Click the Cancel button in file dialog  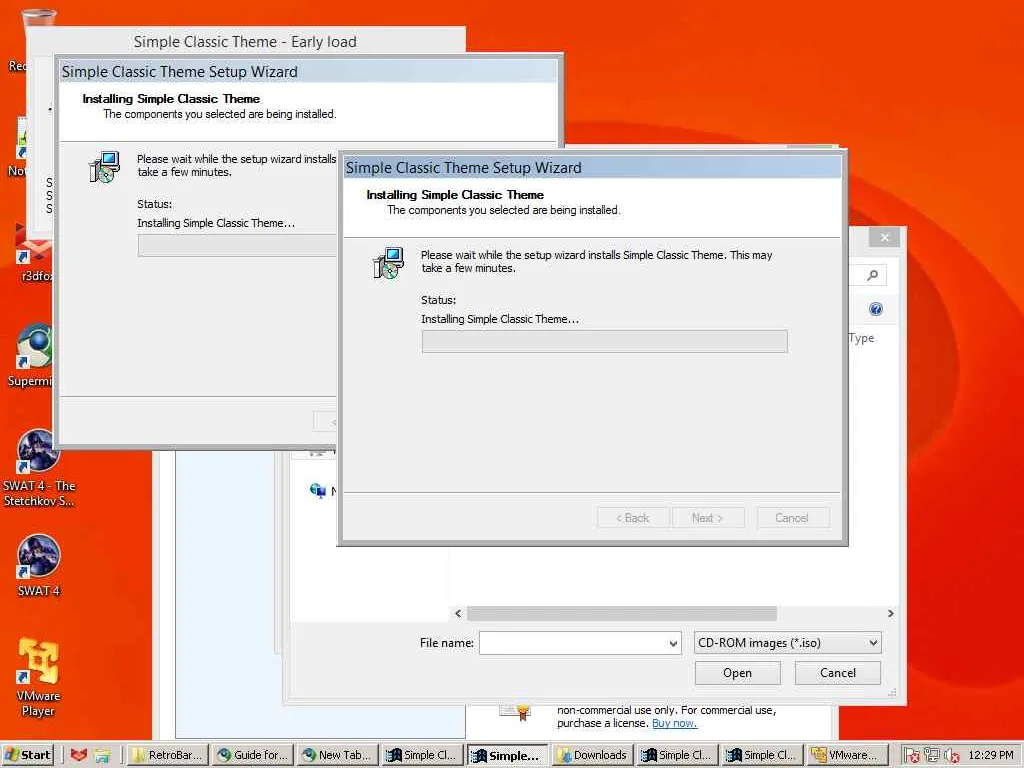837,673
